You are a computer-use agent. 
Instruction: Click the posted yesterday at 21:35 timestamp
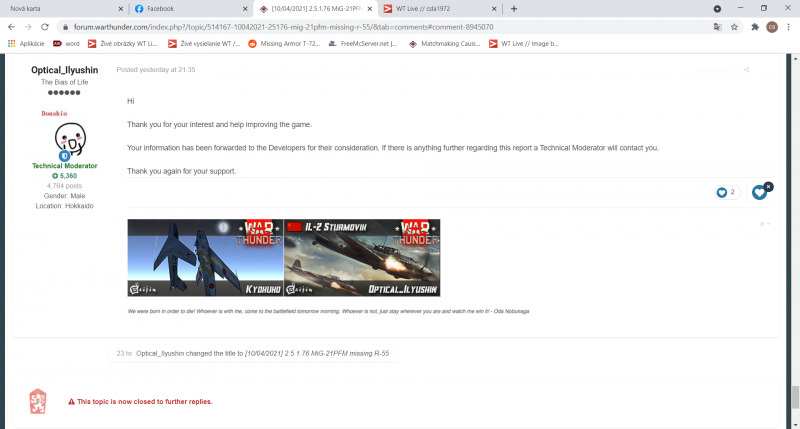click(x=156, y=70)
